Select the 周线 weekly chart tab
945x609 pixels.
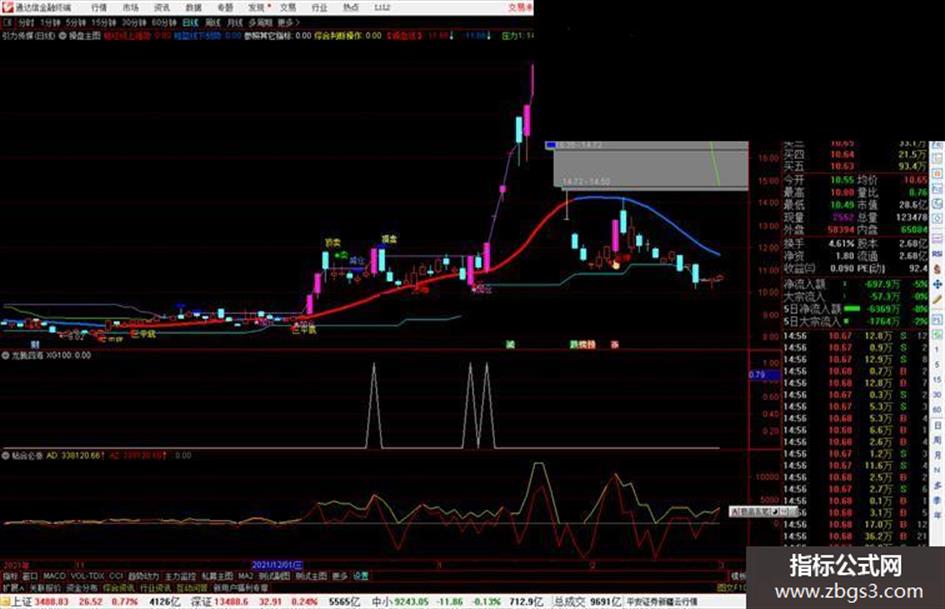213,22
